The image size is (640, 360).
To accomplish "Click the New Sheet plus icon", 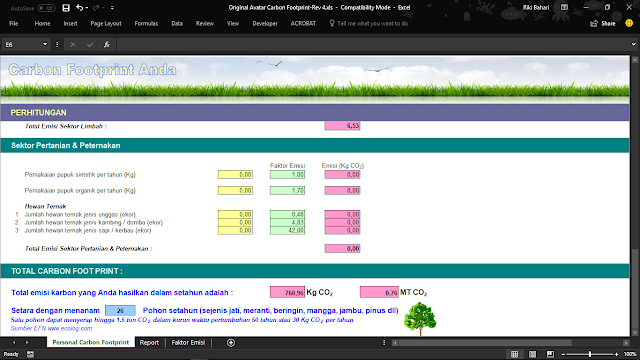I will (x=231, y=343).
